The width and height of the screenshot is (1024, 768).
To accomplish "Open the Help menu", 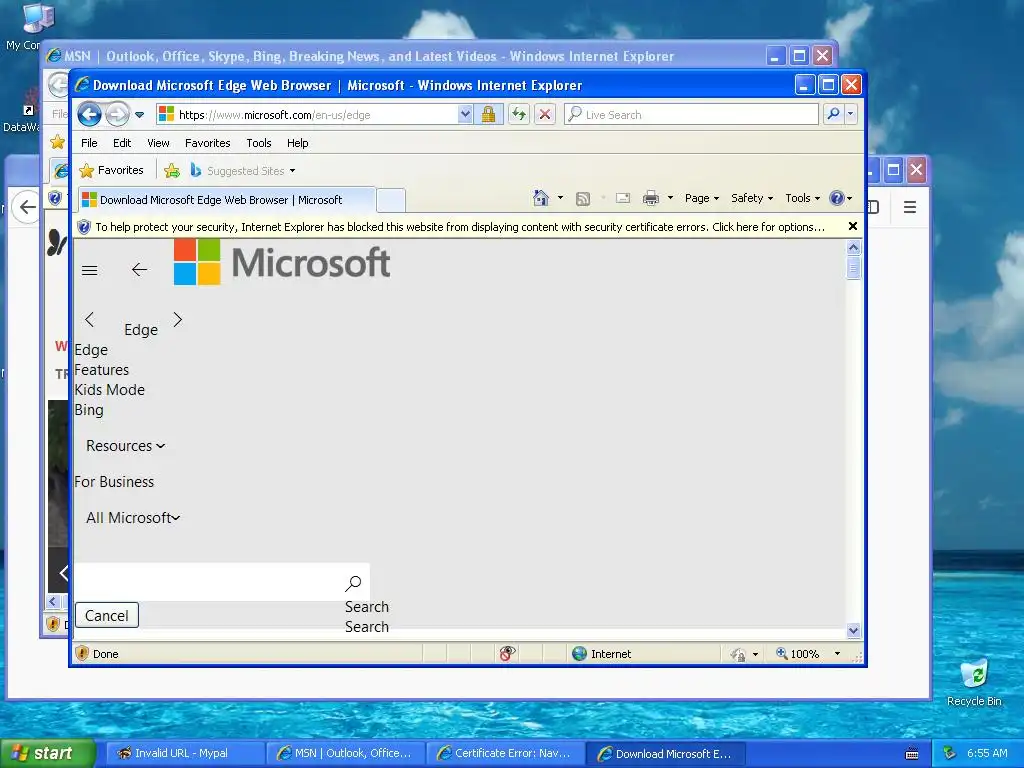I will pos(297,143).
